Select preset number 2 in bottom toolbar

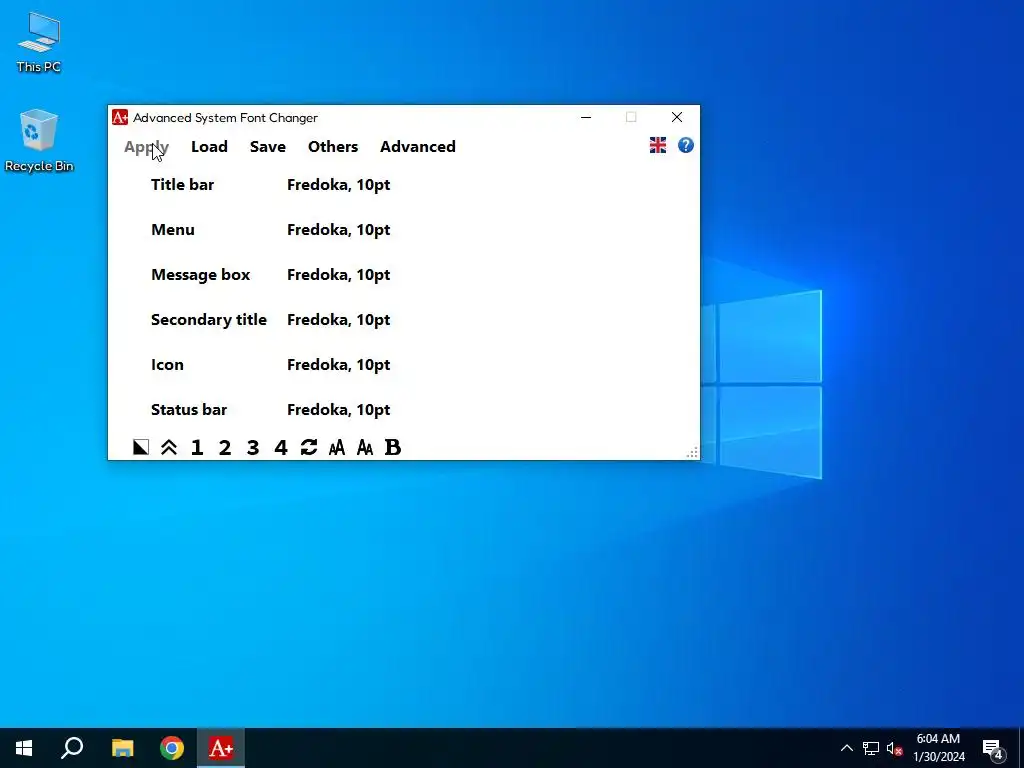click(x=225, y=447)
